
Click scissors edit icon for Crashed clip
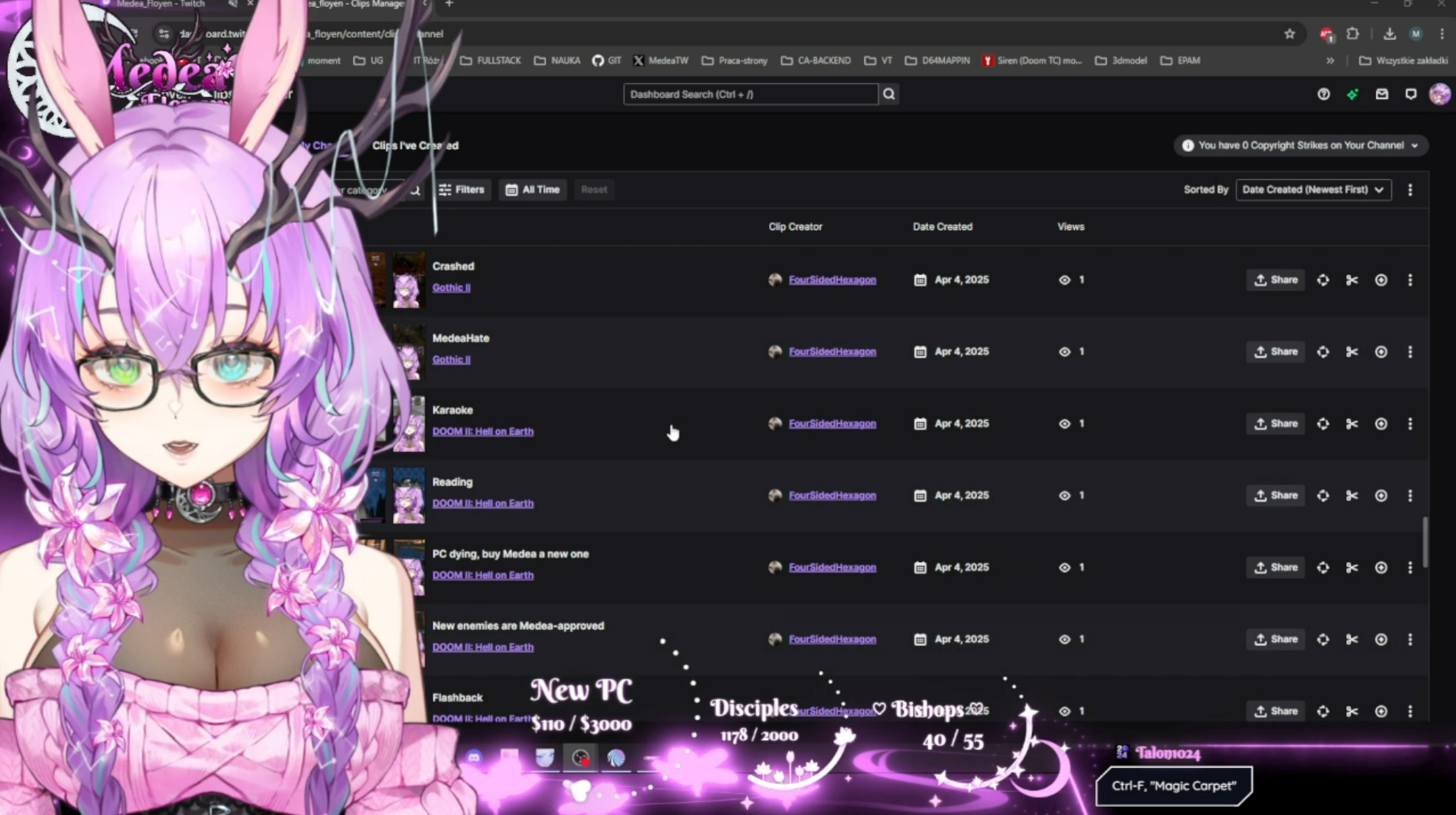coord(1351,280)
